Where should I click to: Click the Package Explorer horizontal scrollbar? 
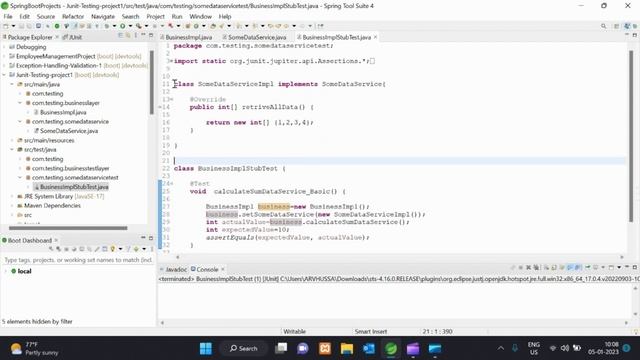tap(68, 228)
